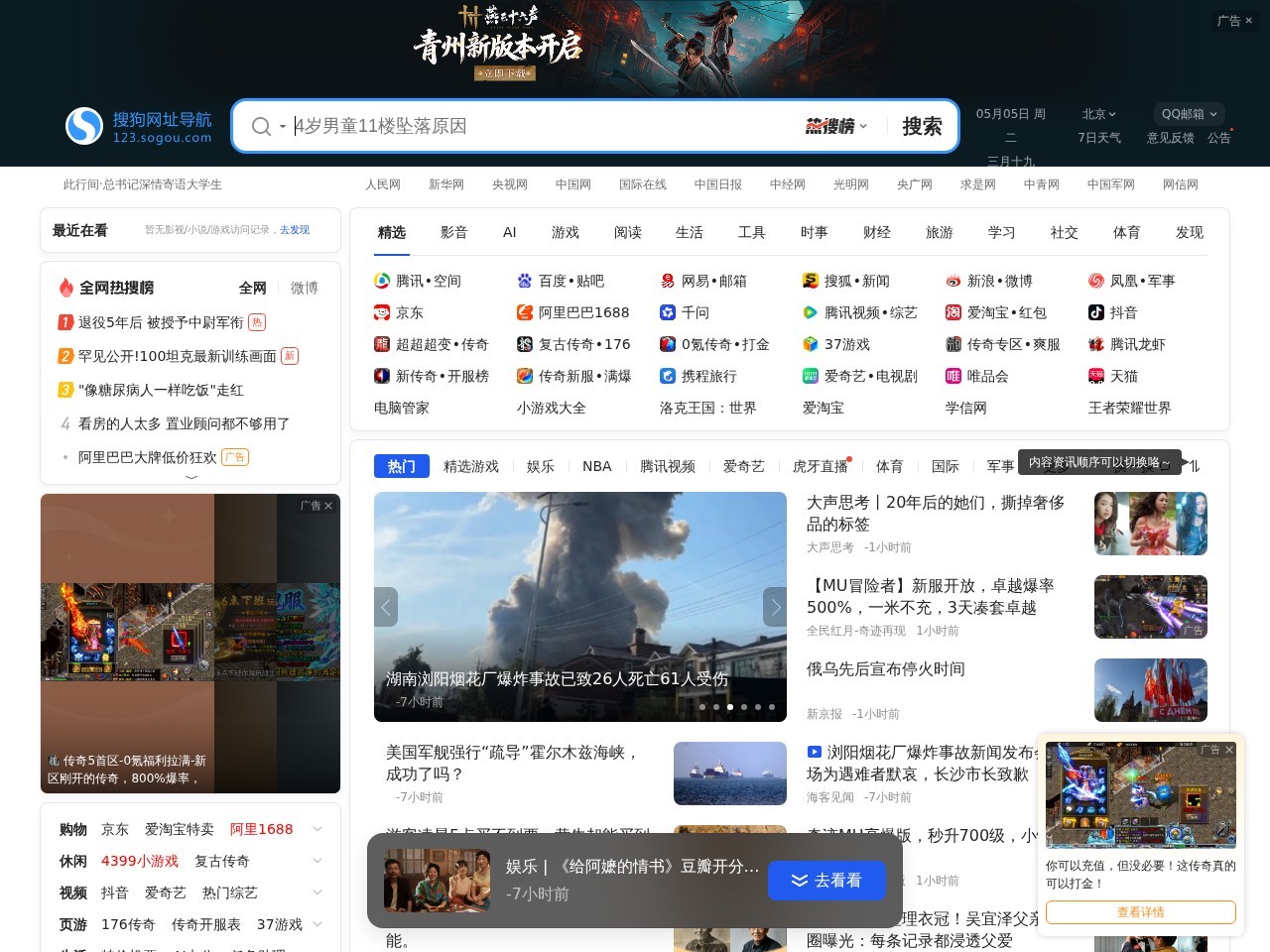Select last carousel indicator dot
Viewport: 1270px width, 952px height.
[x=772, y=707]
